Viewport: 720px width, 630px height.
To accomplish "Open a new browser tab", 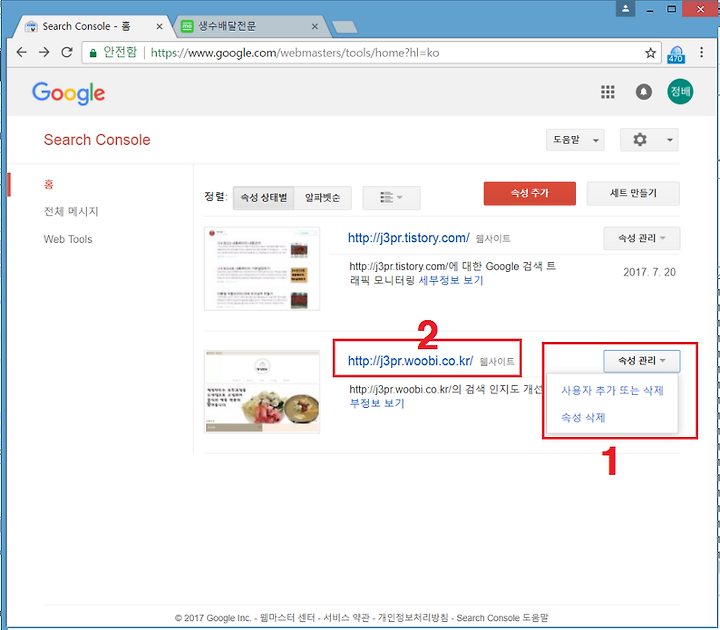I will 344,27.
